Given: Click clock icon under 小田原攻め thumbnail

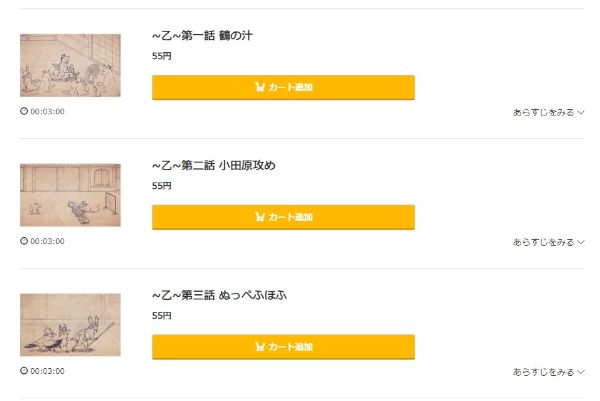Looking at the screenshot, I should [x=24, y=241].
